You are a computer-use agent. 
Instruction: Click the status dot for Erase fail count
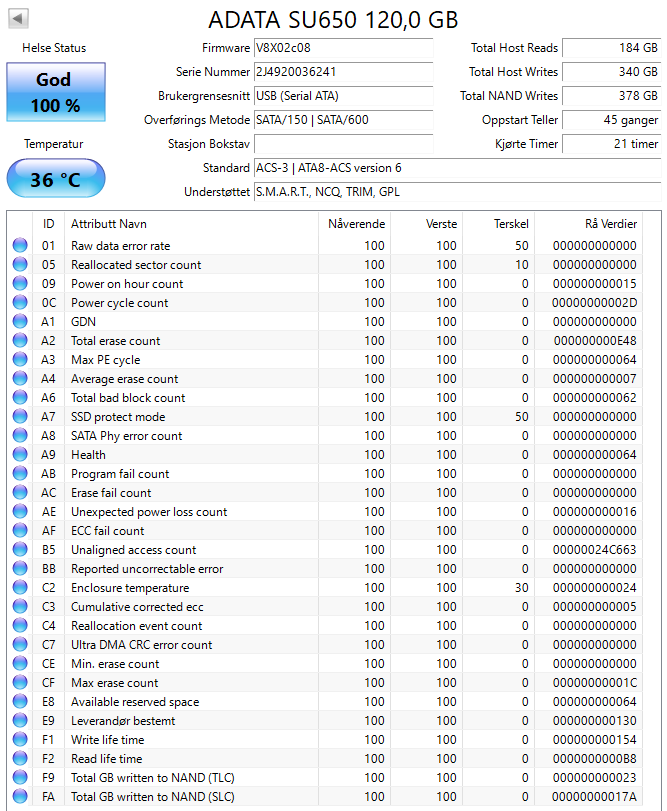20,492
